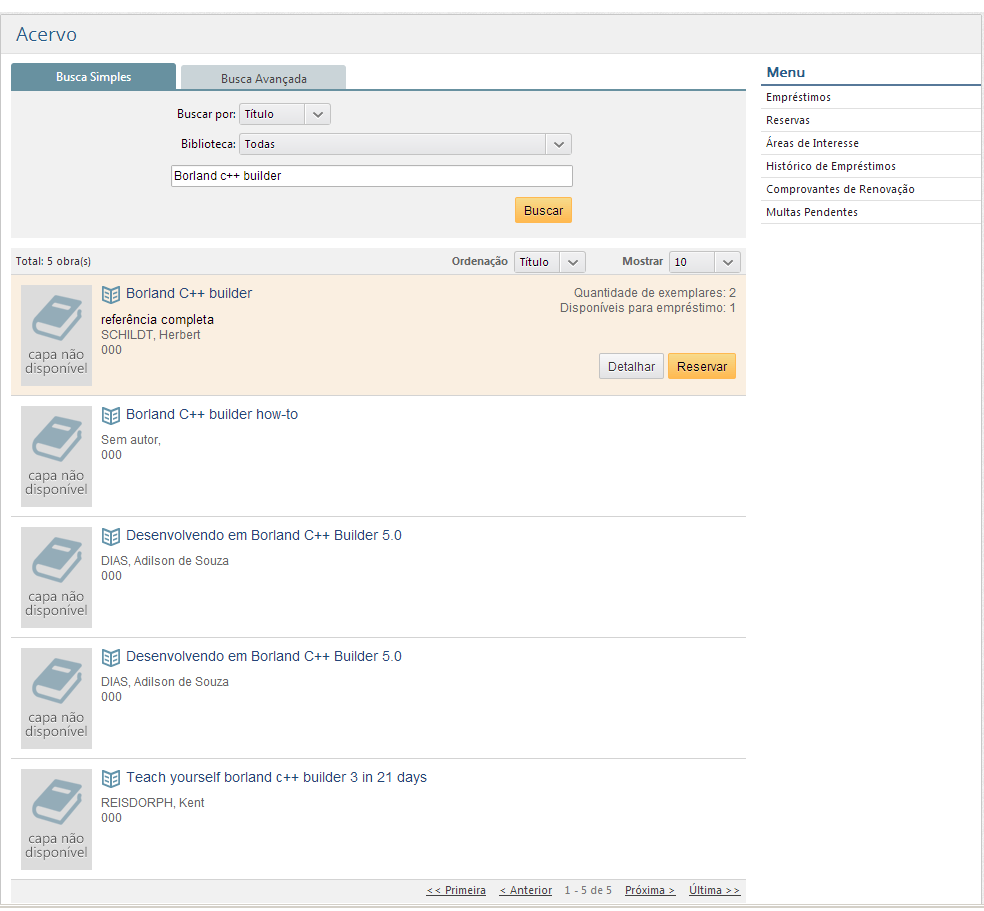Click the Próxima page link
This screenshot has width=984, height=911.
649,890
